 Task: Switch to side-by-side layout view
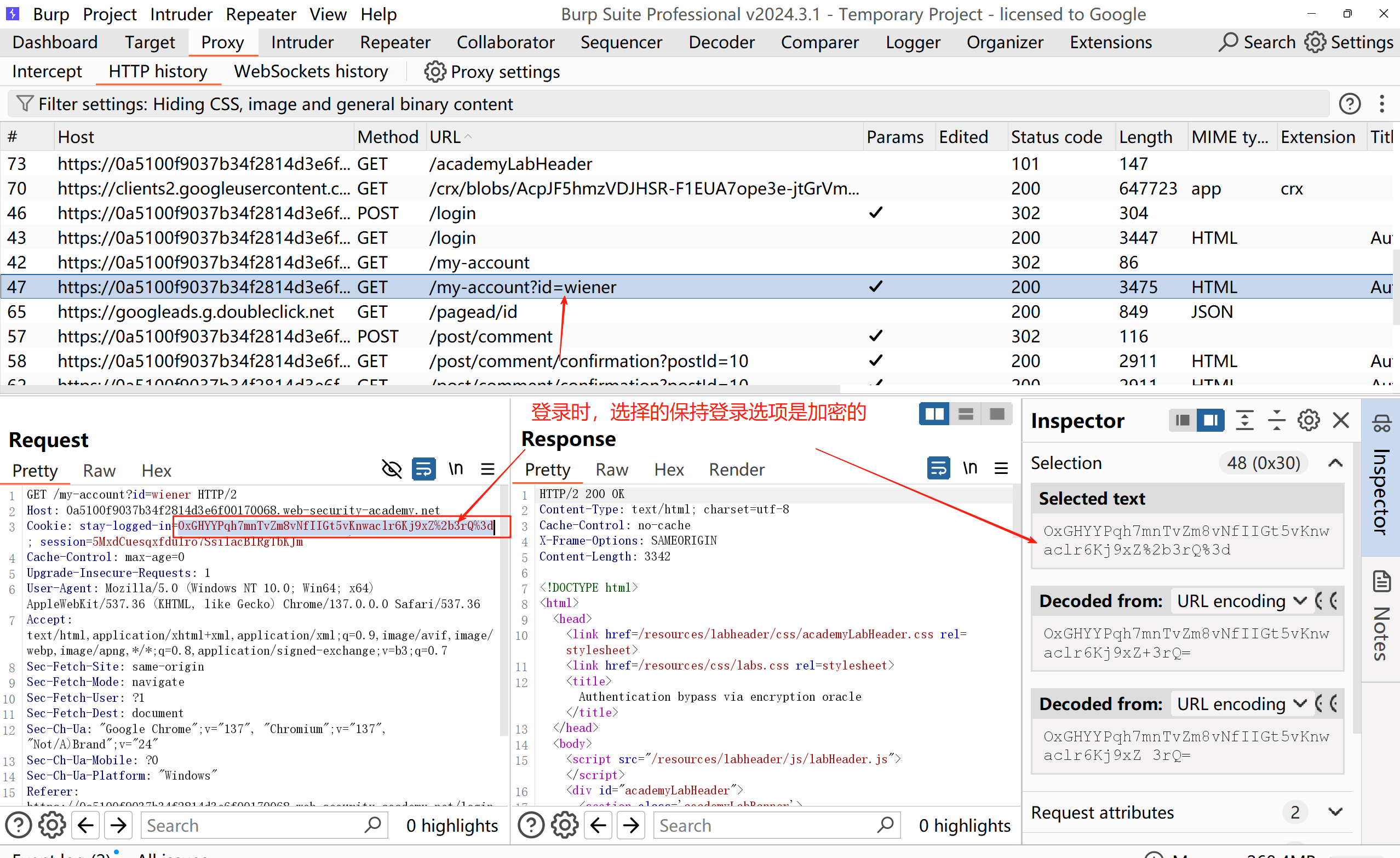pyautogui.click(x=934, y=414)
